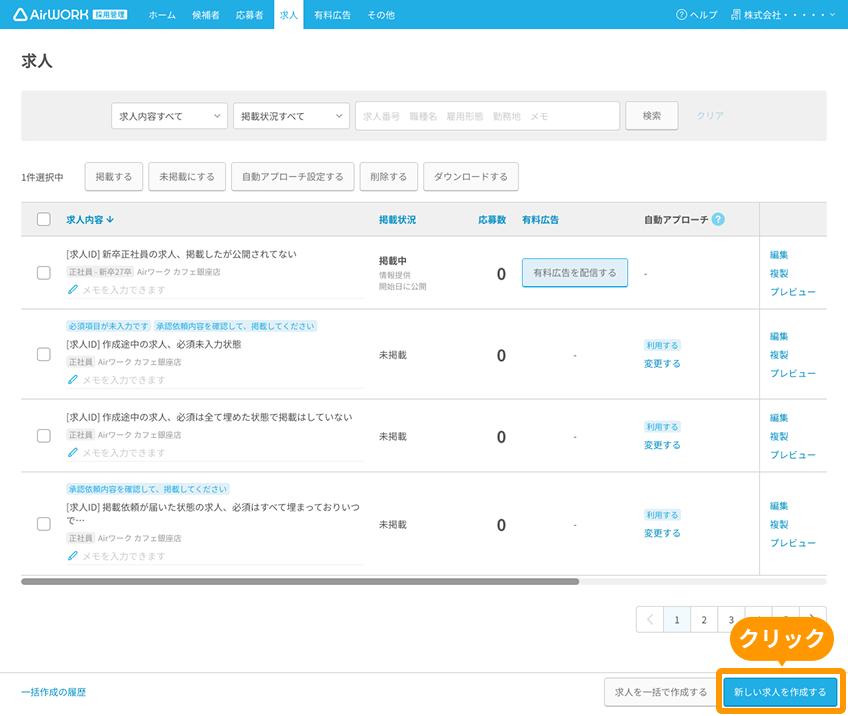Image resolution: width=848 pixels, height=716 pixels.
Task: Click 変更する for 掲載依頼が届いた状態 row
Action: click(662, 533)
